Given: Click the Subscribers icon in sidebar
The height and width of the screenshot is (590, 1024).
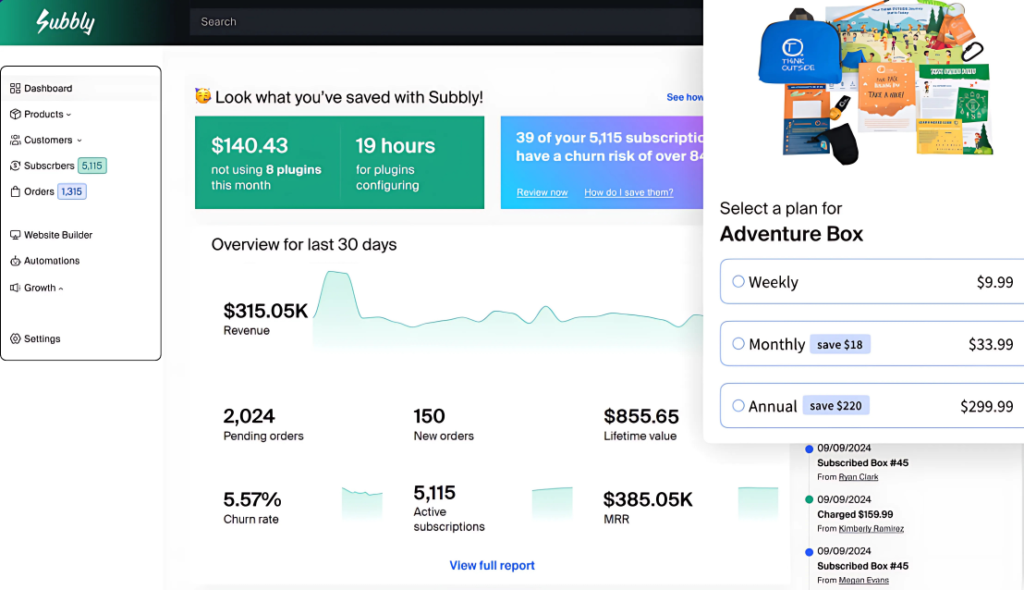Looking at the screenshot, I should pos(15,166).
